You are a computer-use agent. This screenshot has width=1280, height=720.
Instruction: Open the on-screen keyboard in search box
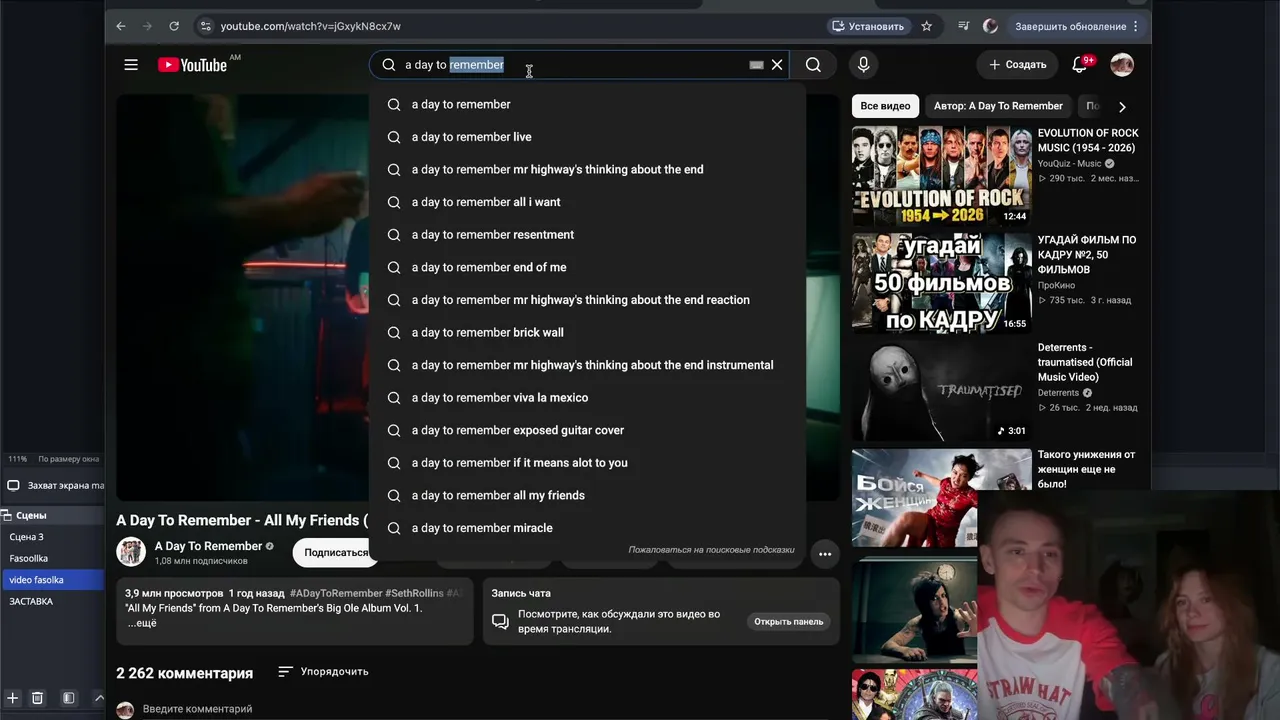(756, 65)
